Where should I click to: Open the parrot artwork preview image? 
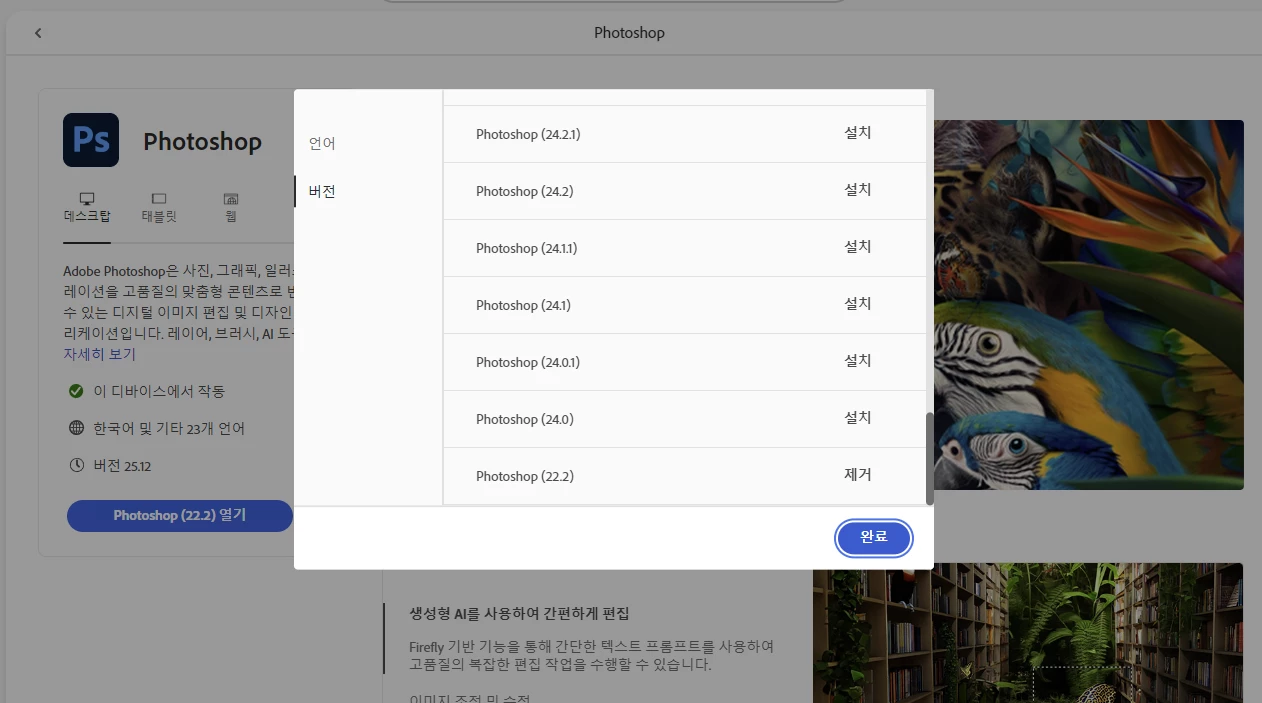pos(1089,305)
